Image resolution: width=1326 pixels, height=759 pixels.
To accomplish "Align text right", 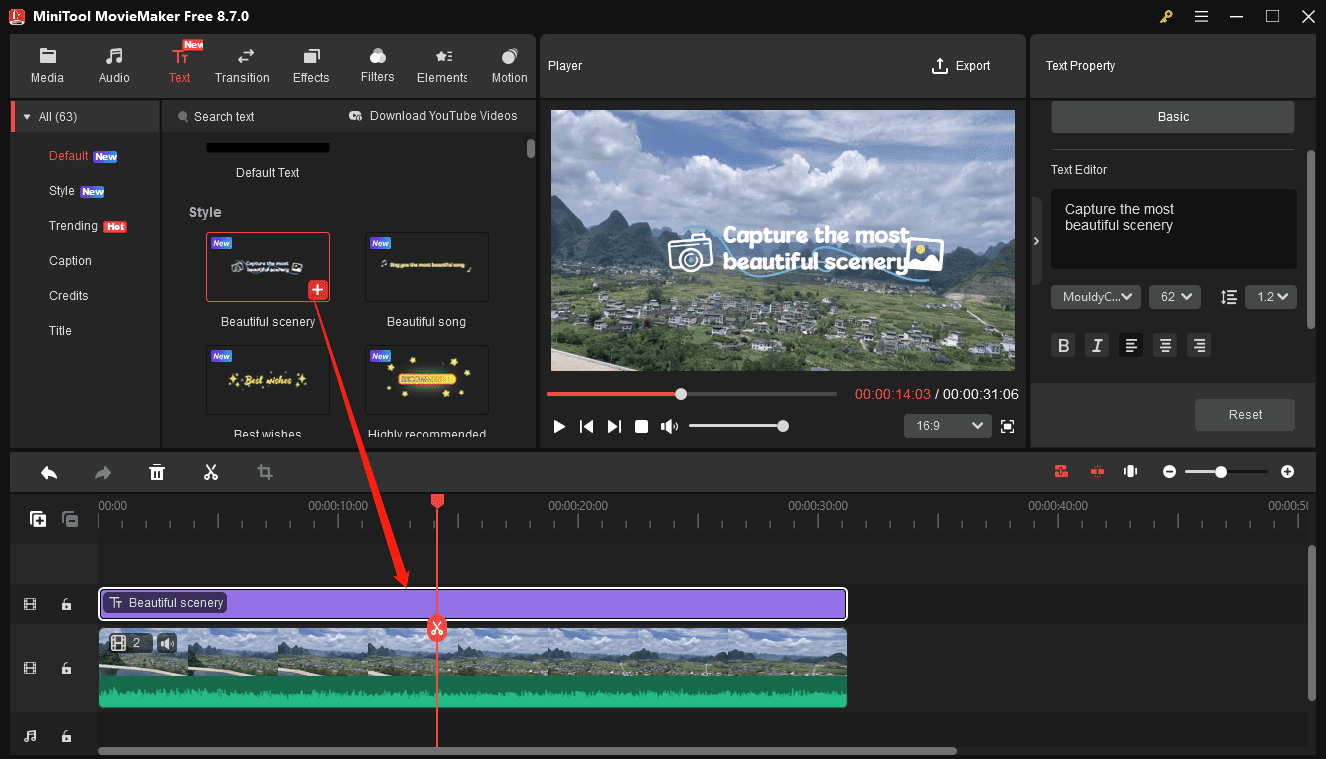I will click(1199, 346).
